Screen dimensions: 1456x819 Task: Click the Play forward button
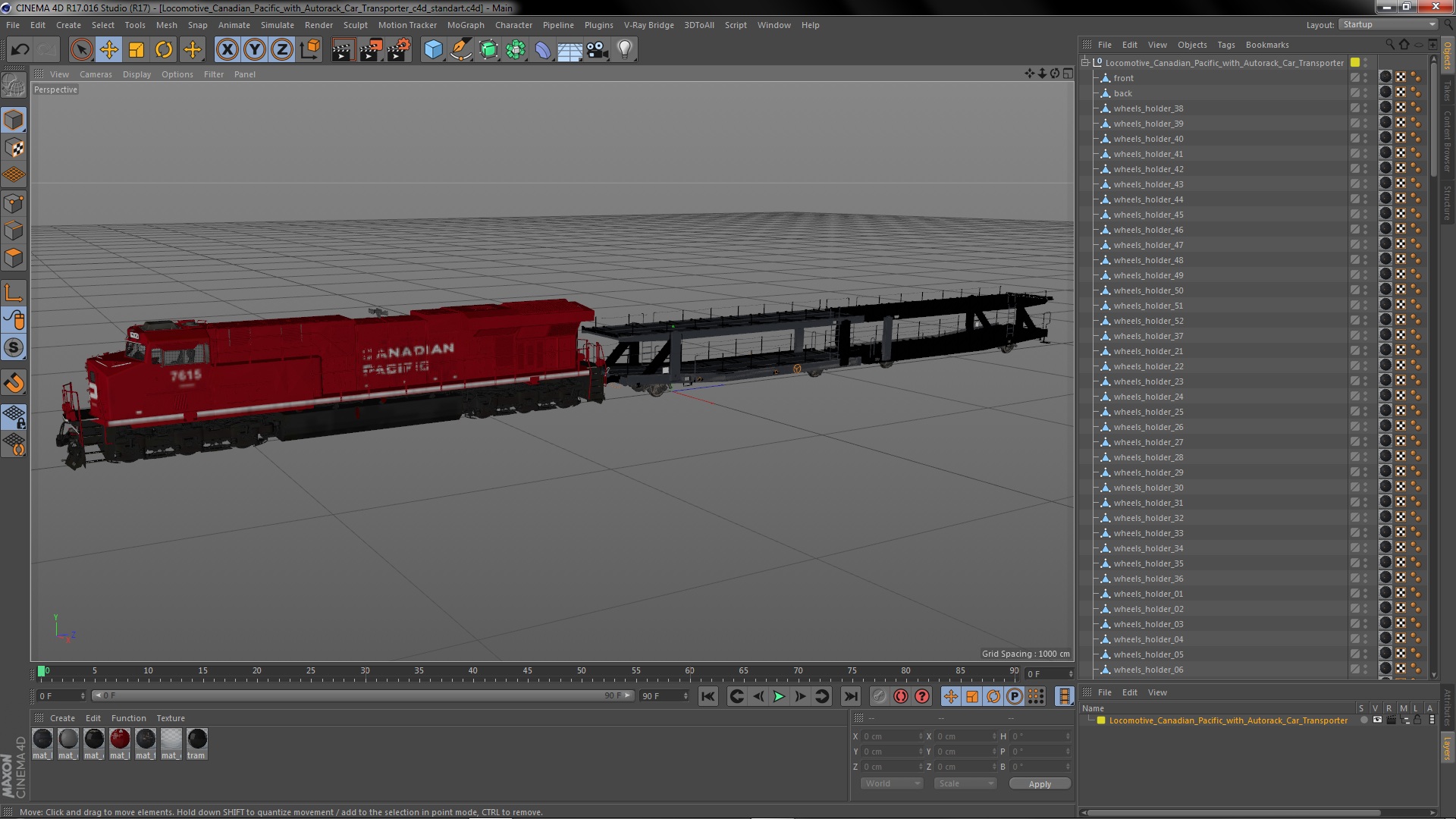click(779, 695)
